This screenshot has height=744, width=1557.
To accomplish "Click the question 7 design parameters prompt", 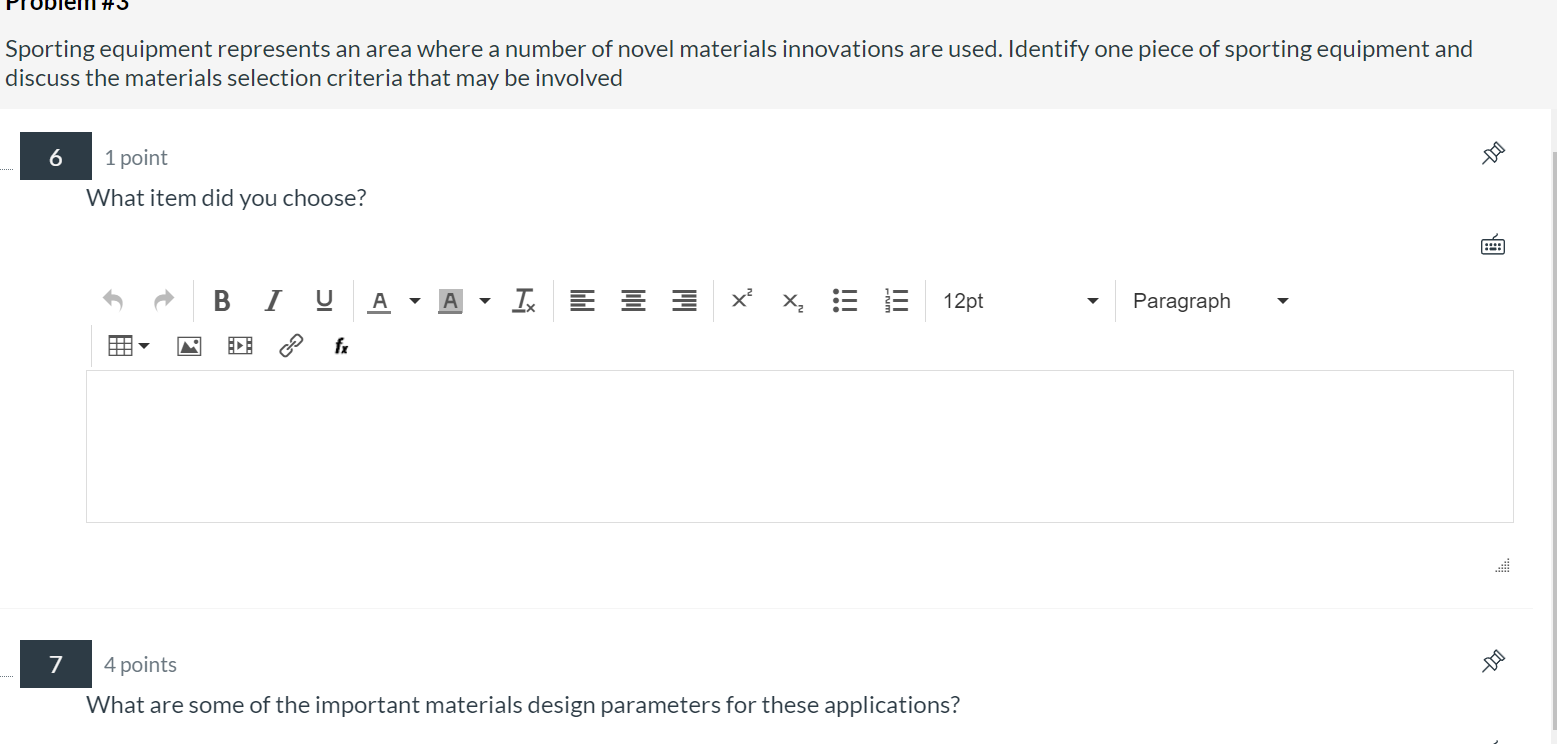I will click(x=523, y=705).
